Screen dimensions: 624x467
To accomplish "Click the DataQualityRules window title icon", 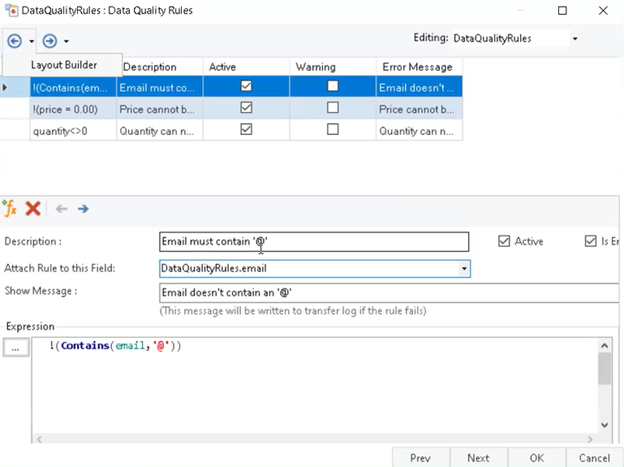I will pyautogui.click(x=10, y=10).
